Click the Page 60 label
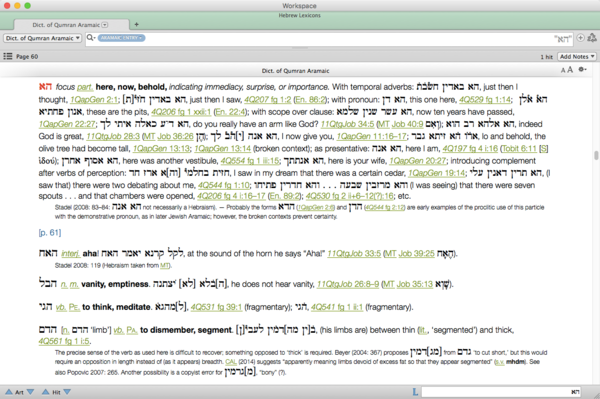 click(27, 56)
